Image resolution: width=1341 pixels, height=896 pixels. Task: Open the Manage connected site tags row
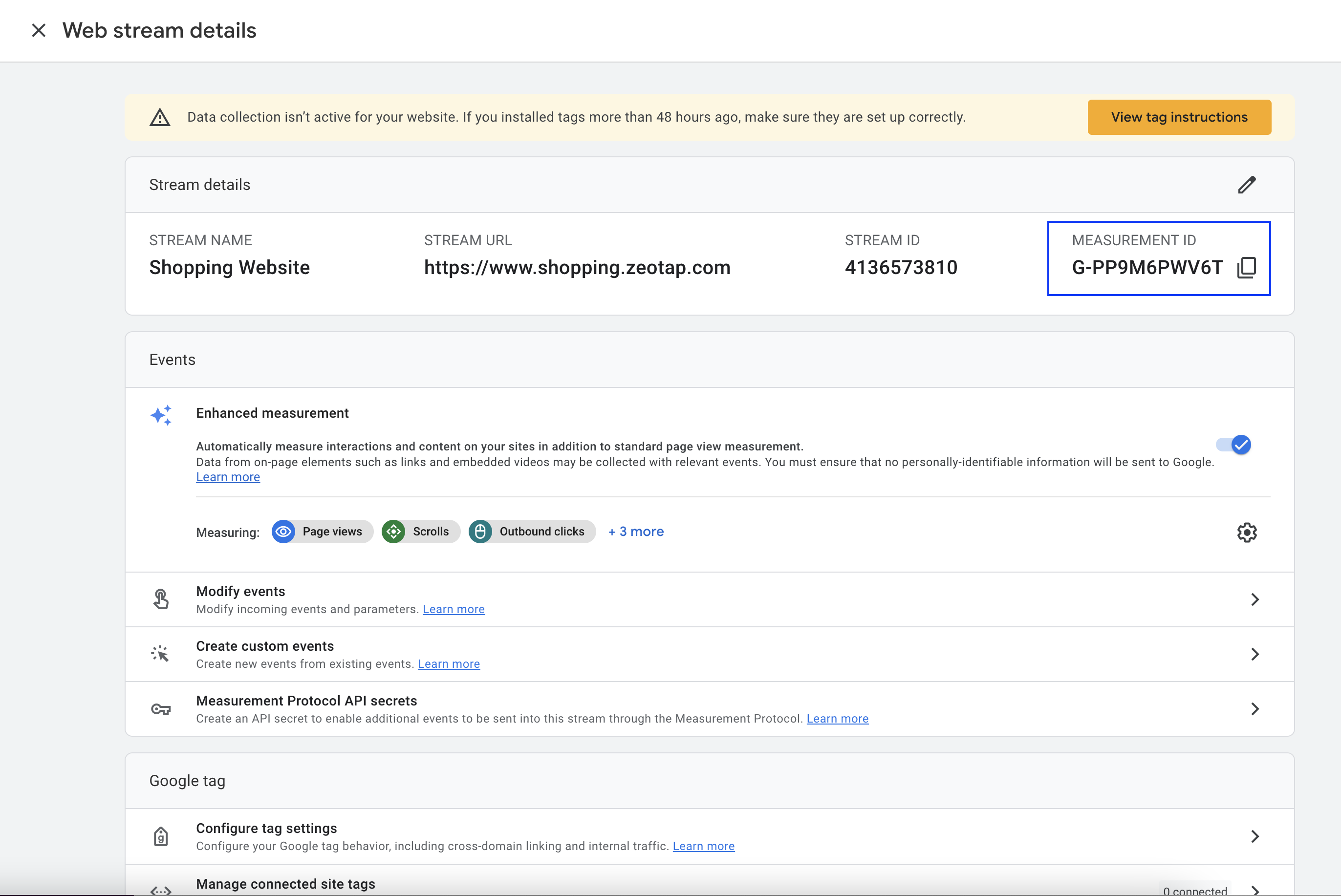coord(709,884)
